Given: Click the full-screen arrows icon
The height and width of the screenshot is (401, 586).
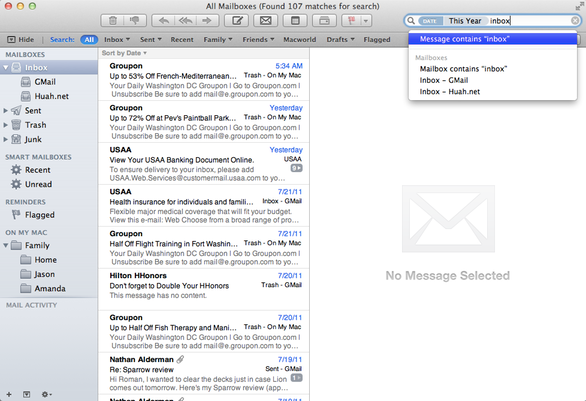Looking at the screenshot, I should (580, 6).
